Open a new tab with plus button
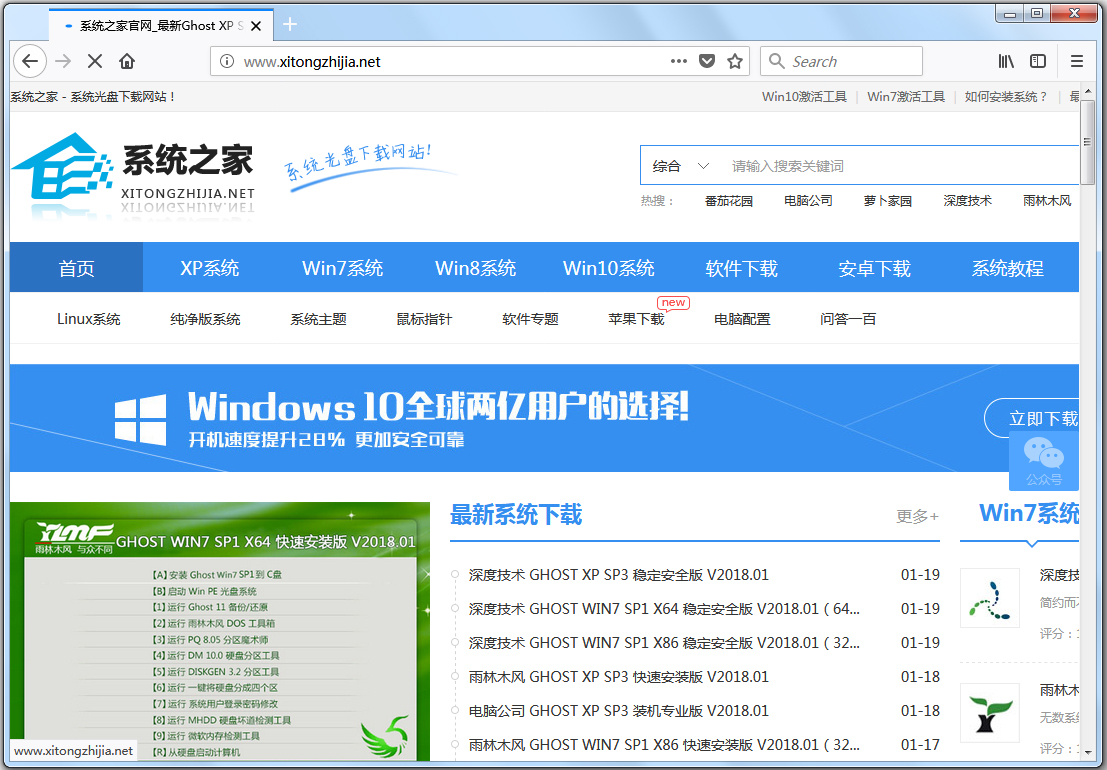This screenshot has height=770, width=1107. [289, 25]
